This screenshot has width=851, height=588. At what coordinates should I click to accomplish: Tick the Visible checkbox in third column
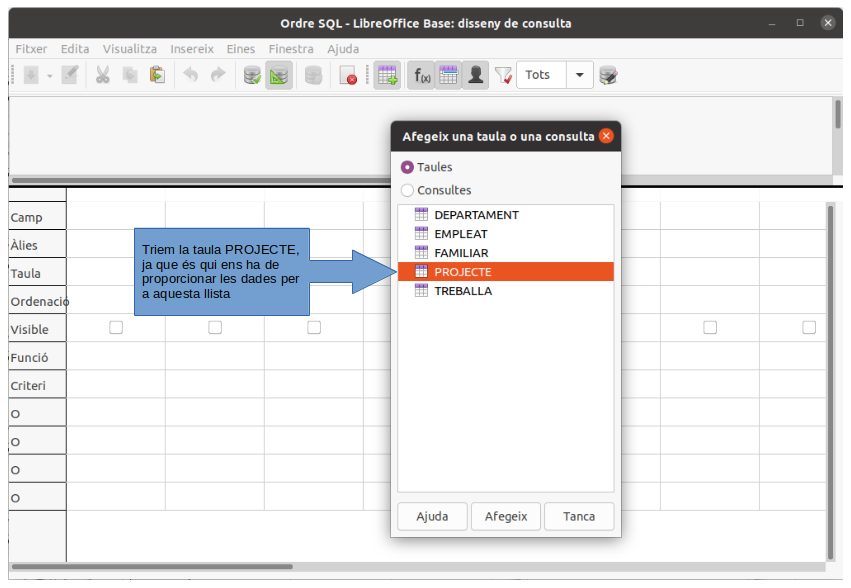[x=314, y=327]
